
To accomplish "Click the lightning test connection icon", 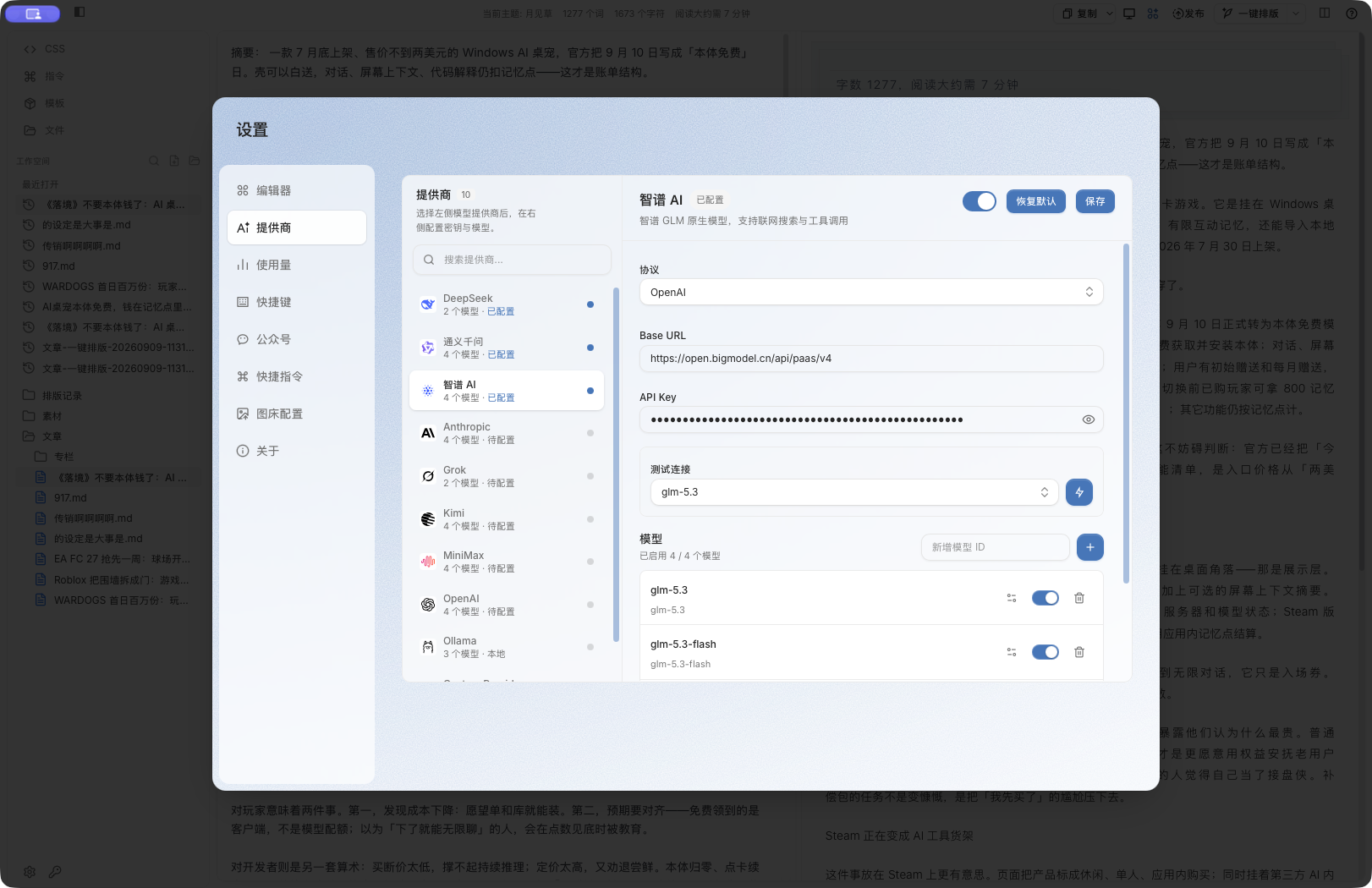I will pos(1078,492).
